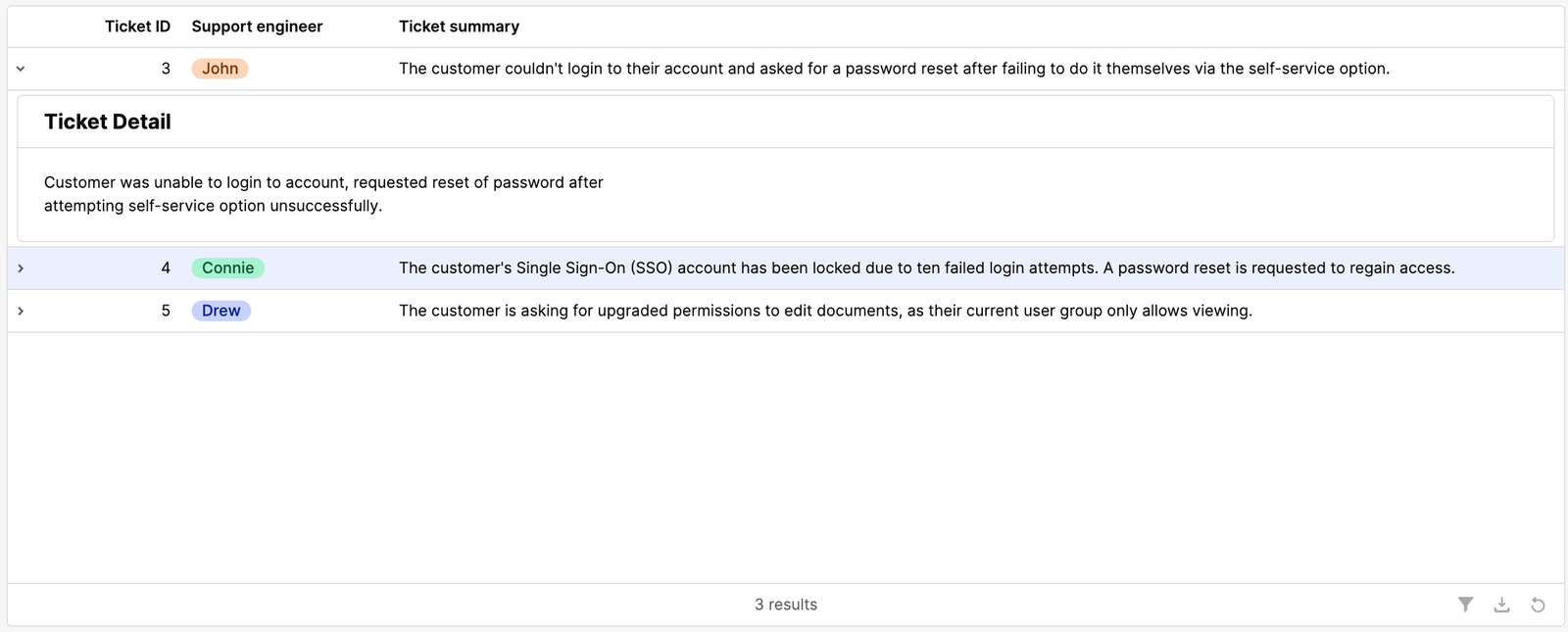Image resolution: width=1568 pixels, height=632 pixels.
Task: Click the ticket detail description text
Action: (x=323, y=194)
